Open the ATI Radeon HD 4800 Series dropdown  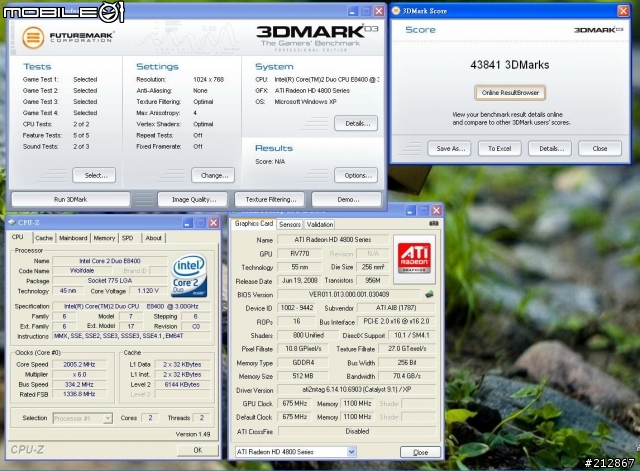pos(351,452)
